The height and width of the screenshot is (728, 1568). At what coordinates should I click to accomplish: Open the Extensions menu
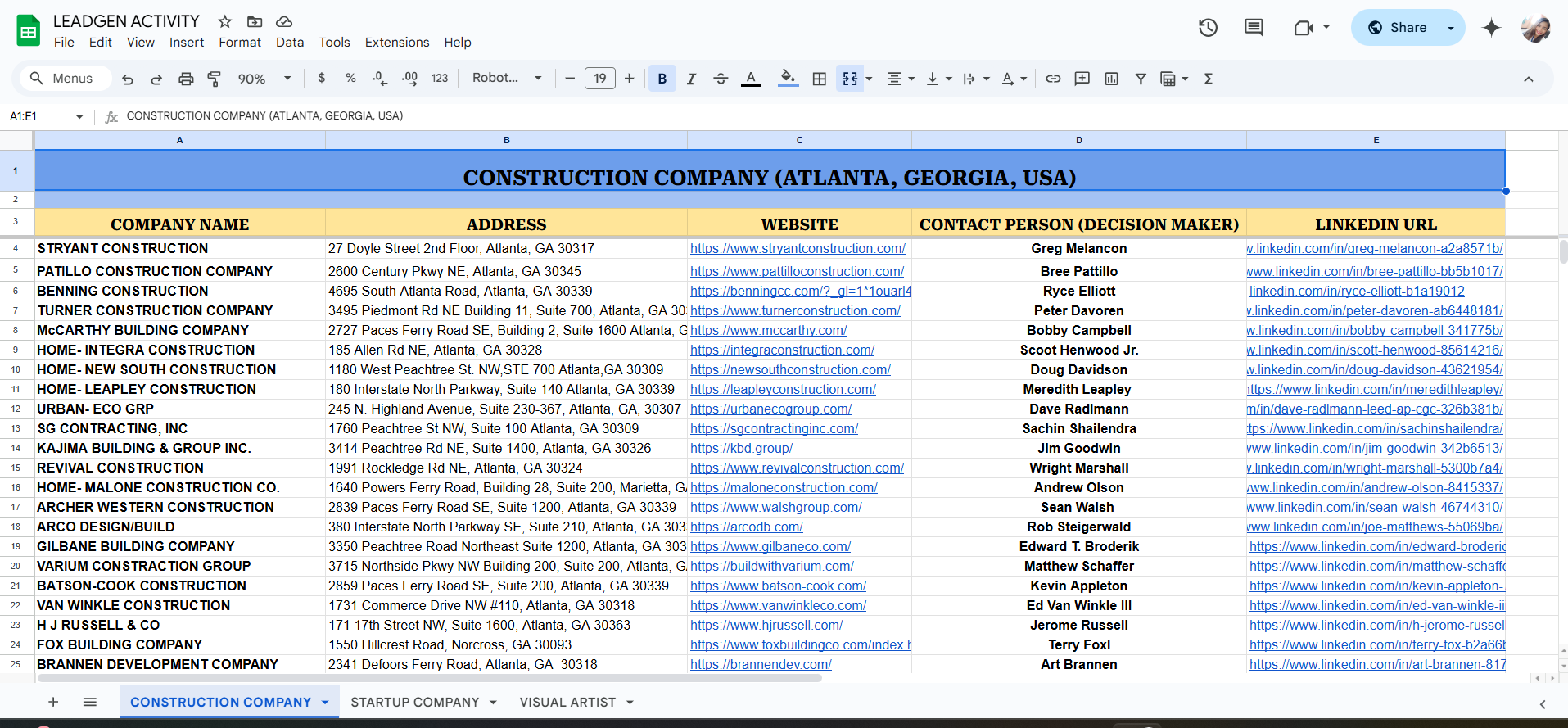click(397, 43)
